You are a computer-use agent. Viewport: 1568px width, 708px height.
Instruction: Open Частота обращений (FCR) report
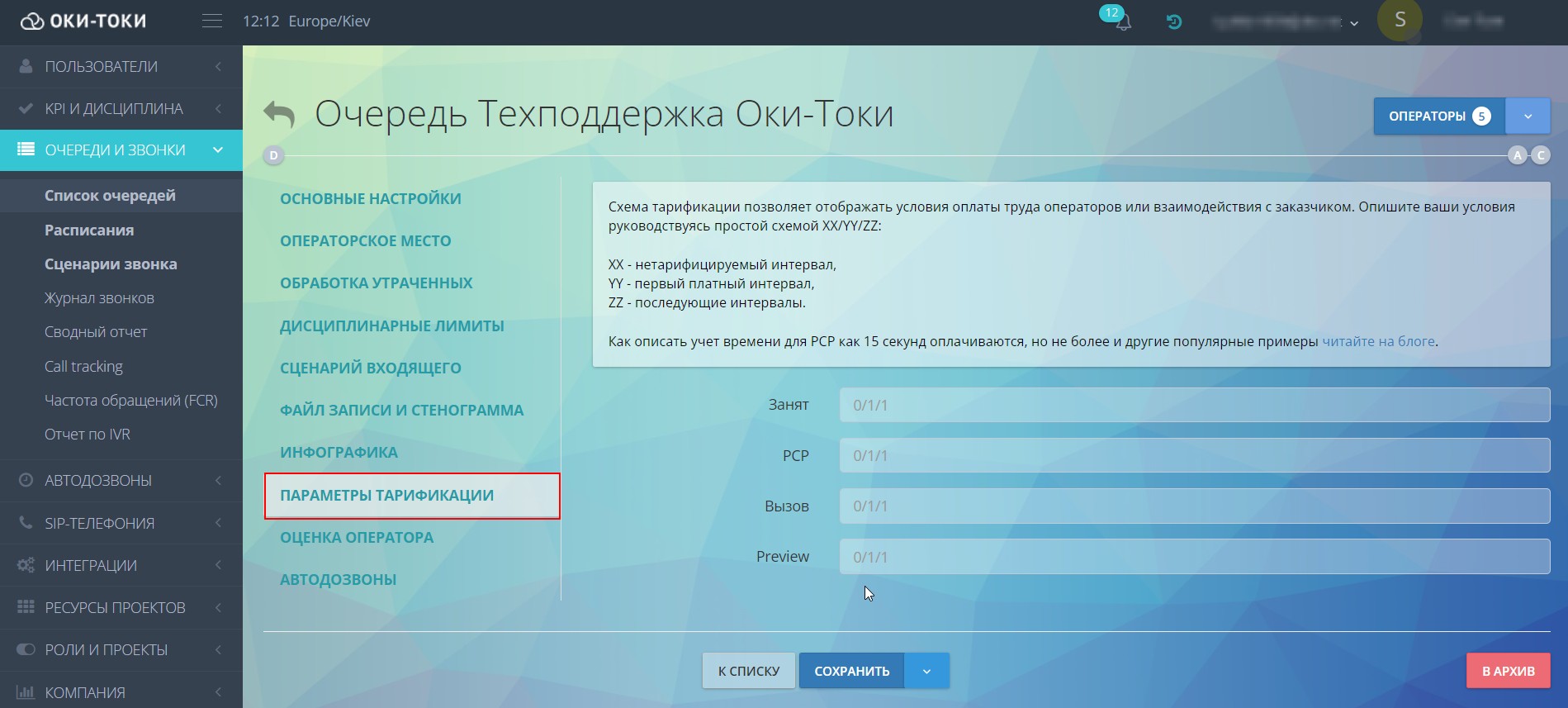(131, 401)
